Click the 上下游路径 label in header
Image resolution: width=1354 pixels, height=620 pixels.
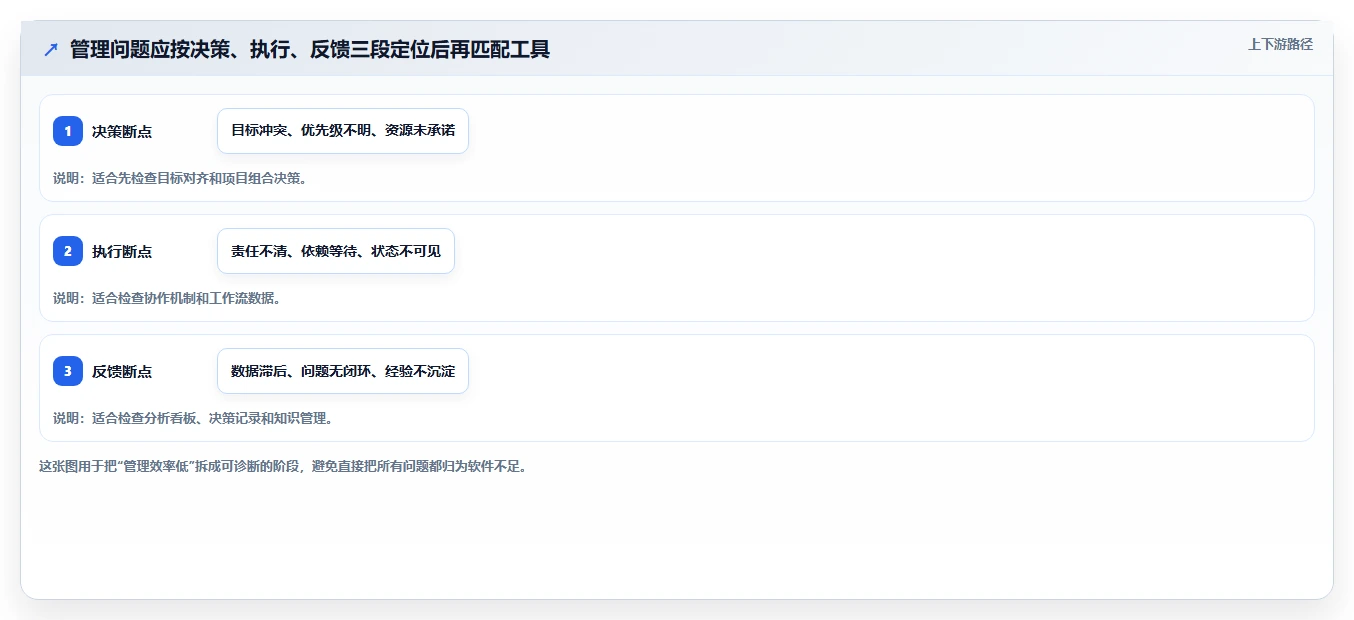(1280, 44)
